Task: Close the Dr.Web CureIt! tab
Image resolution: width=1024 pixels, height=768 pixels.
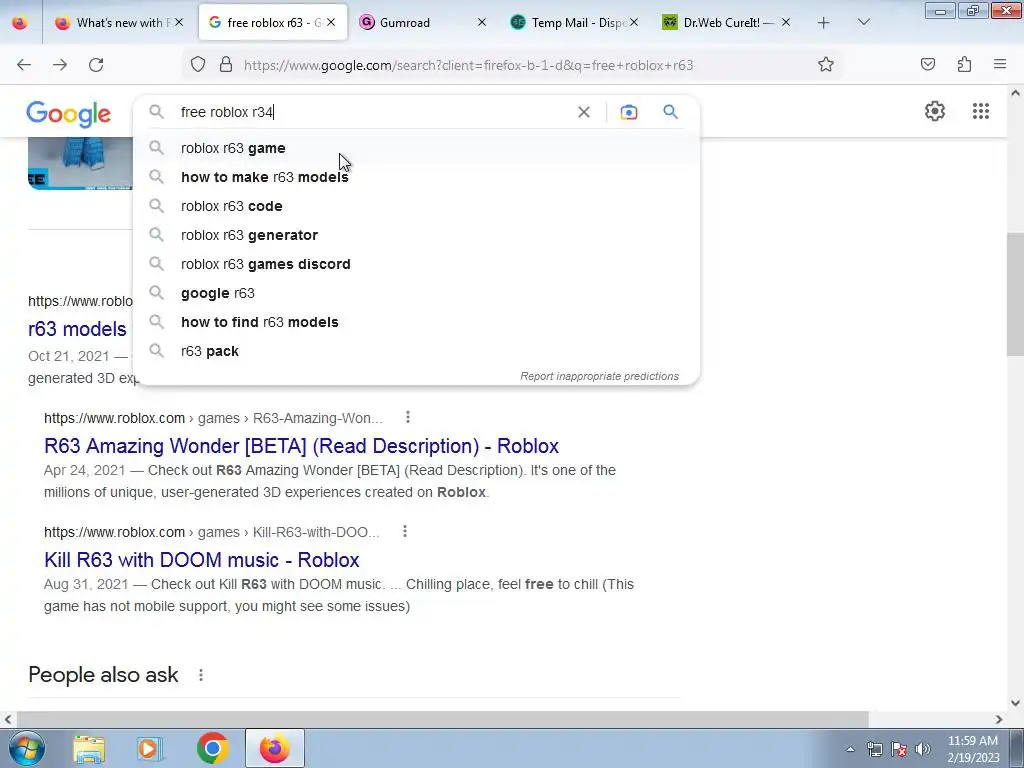Action: point(786,23)
